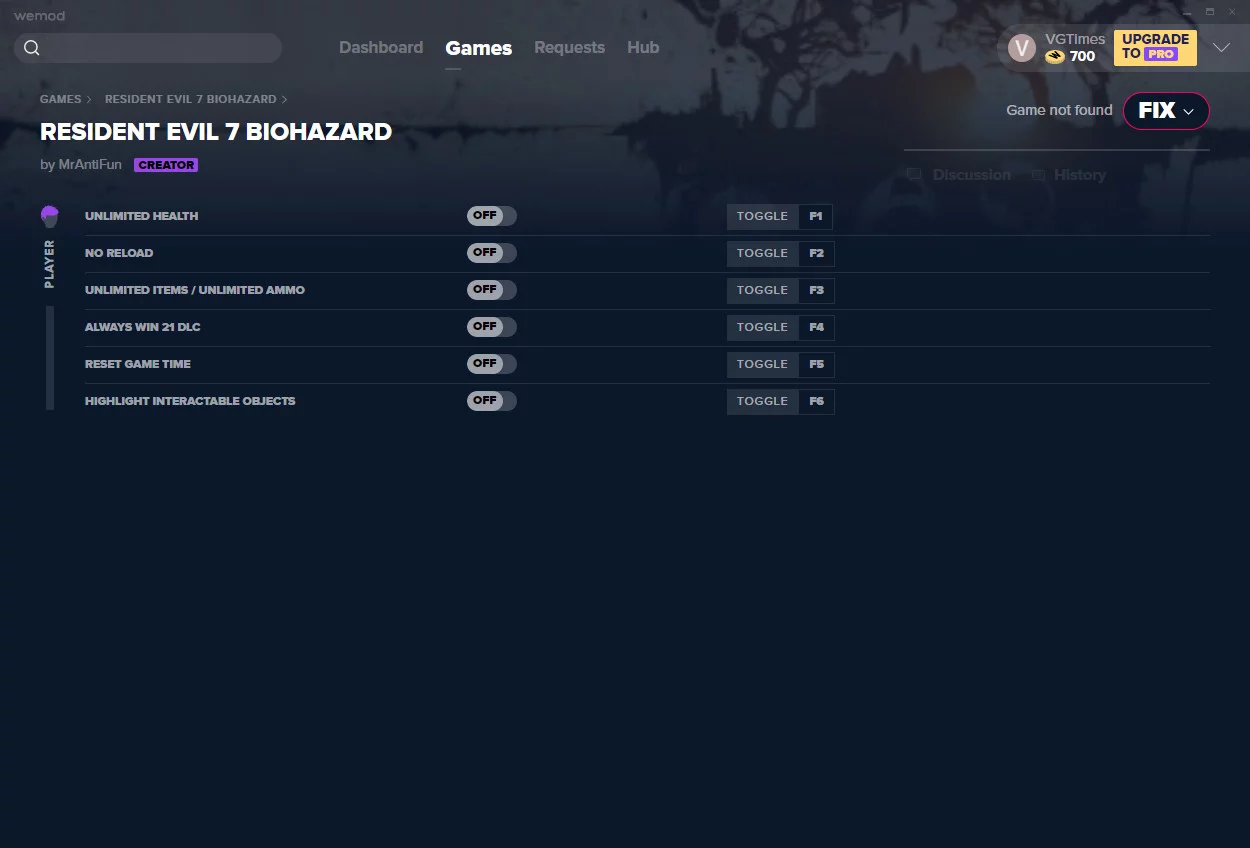Click the HIGHLIGHT INTERACTABLE OBJECTS label
This screenshot has width=1250, height=848.
click(190, 401)
